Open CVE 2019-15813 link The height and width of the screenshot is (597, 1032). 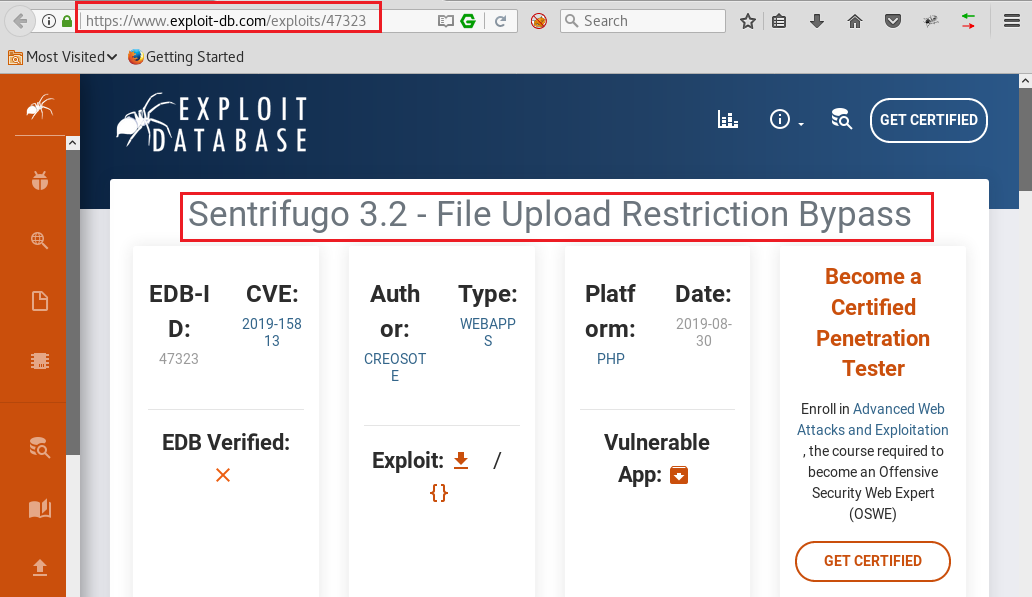click(x=272, y=332)
